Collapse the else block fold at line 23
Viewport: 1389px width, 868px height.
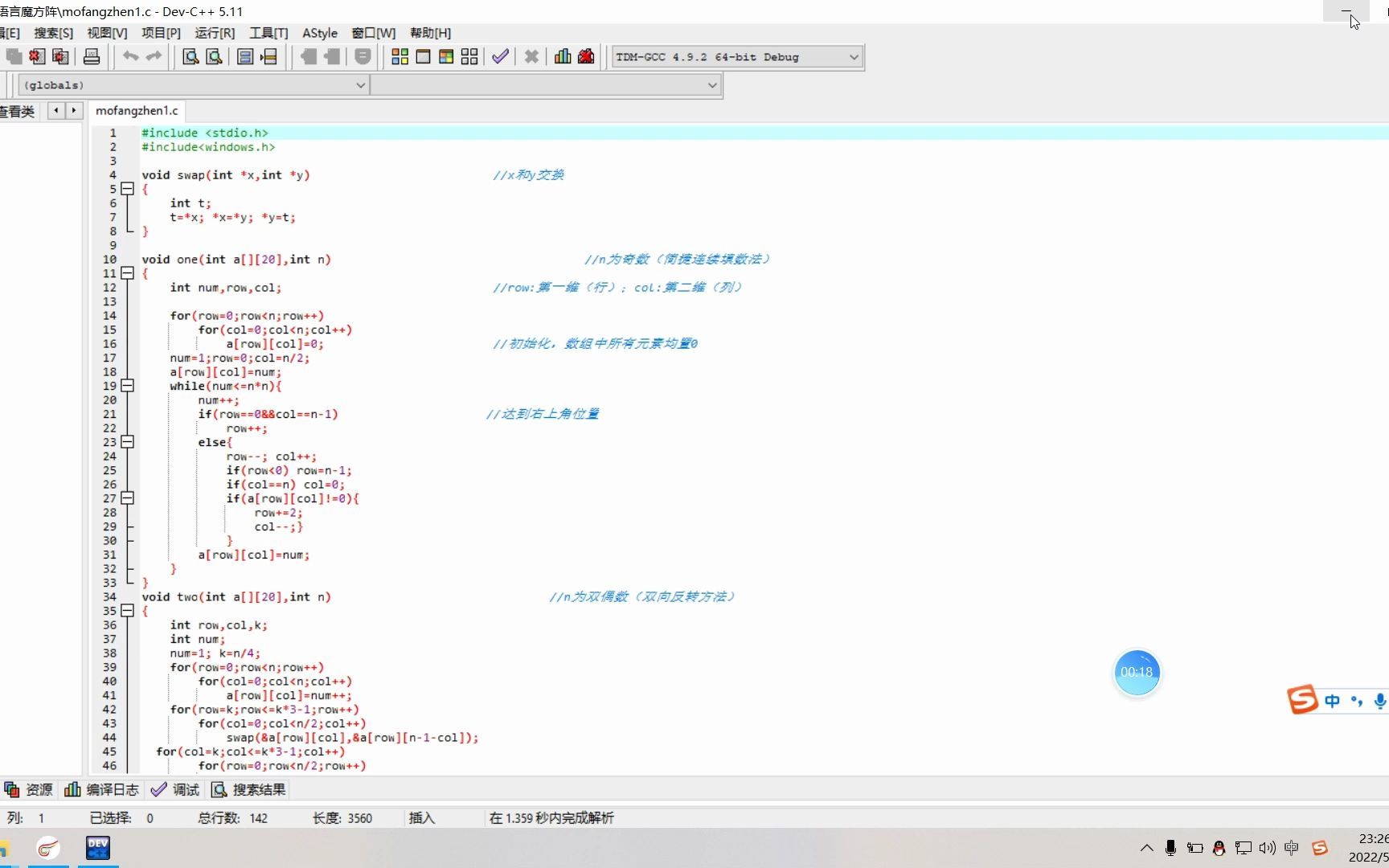pyautogui.click(x=127, y=442)
